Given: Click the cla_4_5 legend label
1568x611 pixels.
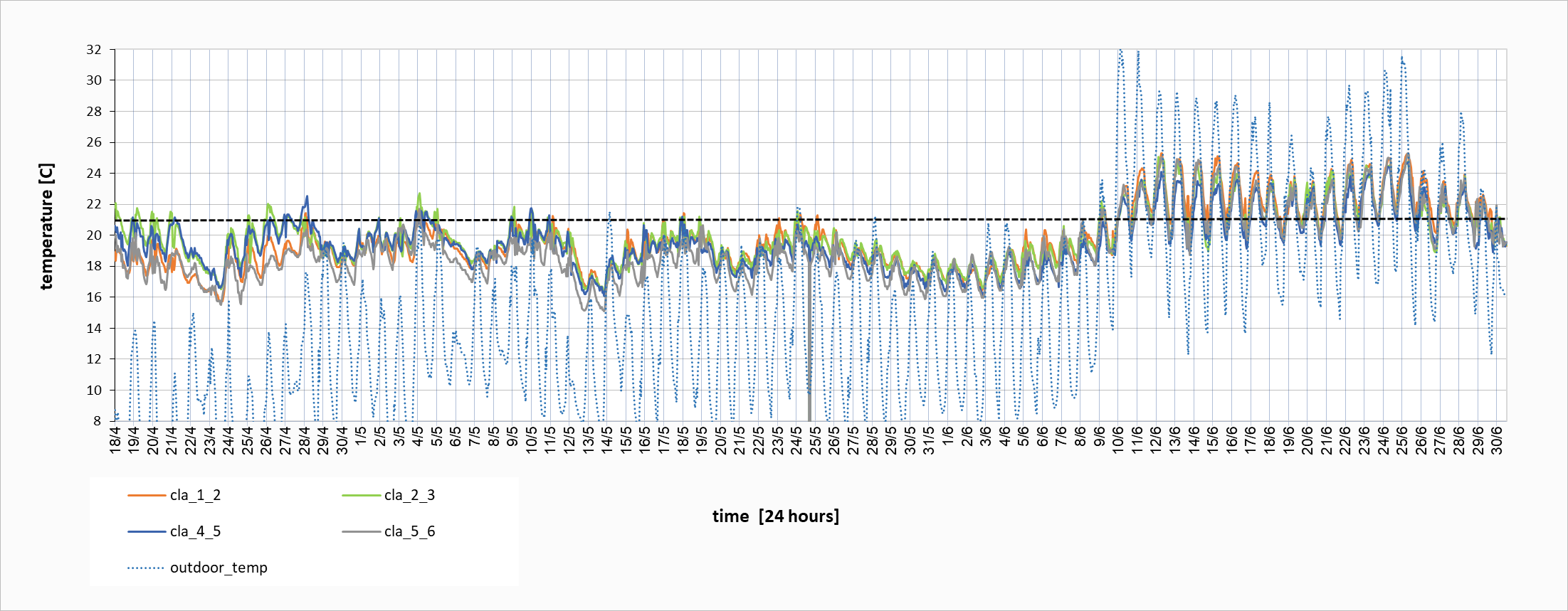Looking at the screenshot, I should tap(195, 531).
